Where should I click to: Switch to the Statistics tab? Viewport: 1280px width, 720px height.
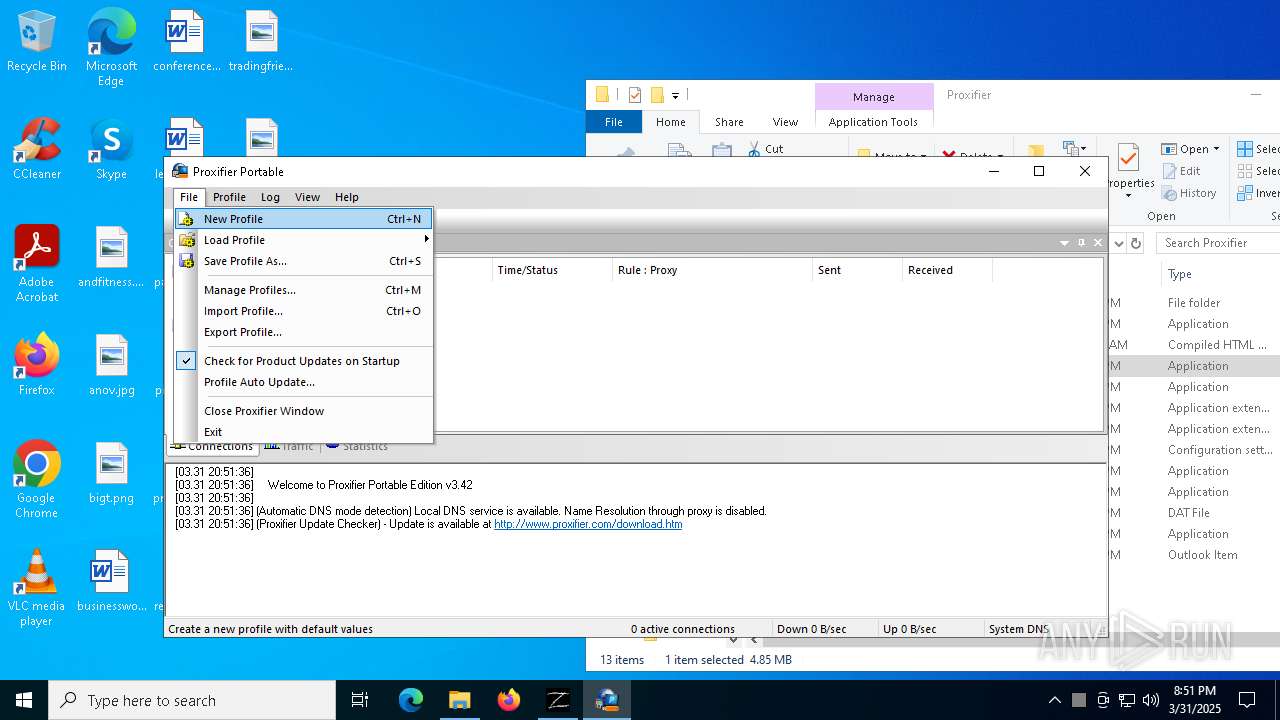tap(357, 446)
